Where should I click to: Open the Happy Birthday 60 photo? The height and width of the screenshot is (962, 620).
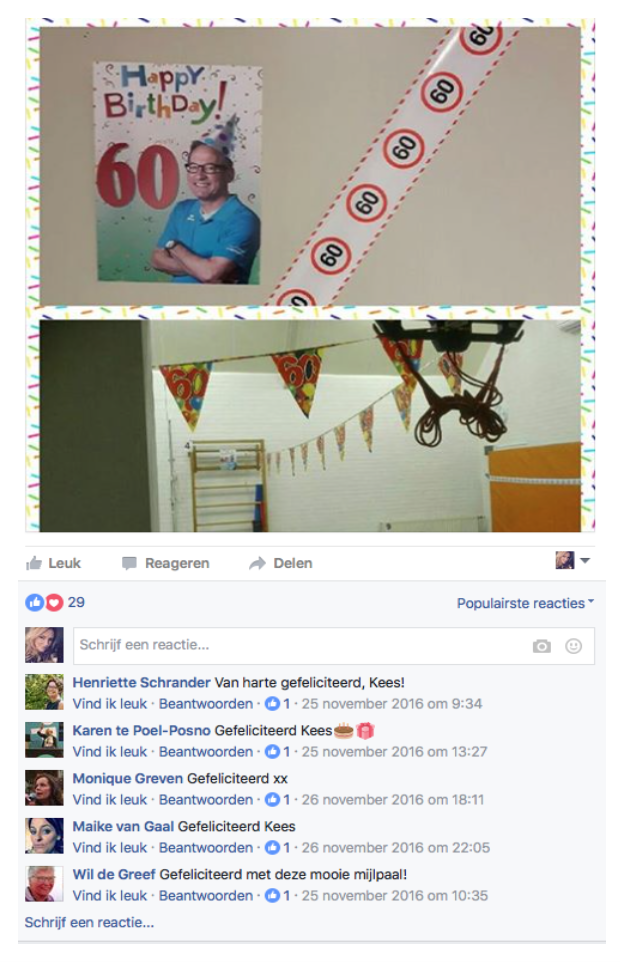tap(310, 166)
